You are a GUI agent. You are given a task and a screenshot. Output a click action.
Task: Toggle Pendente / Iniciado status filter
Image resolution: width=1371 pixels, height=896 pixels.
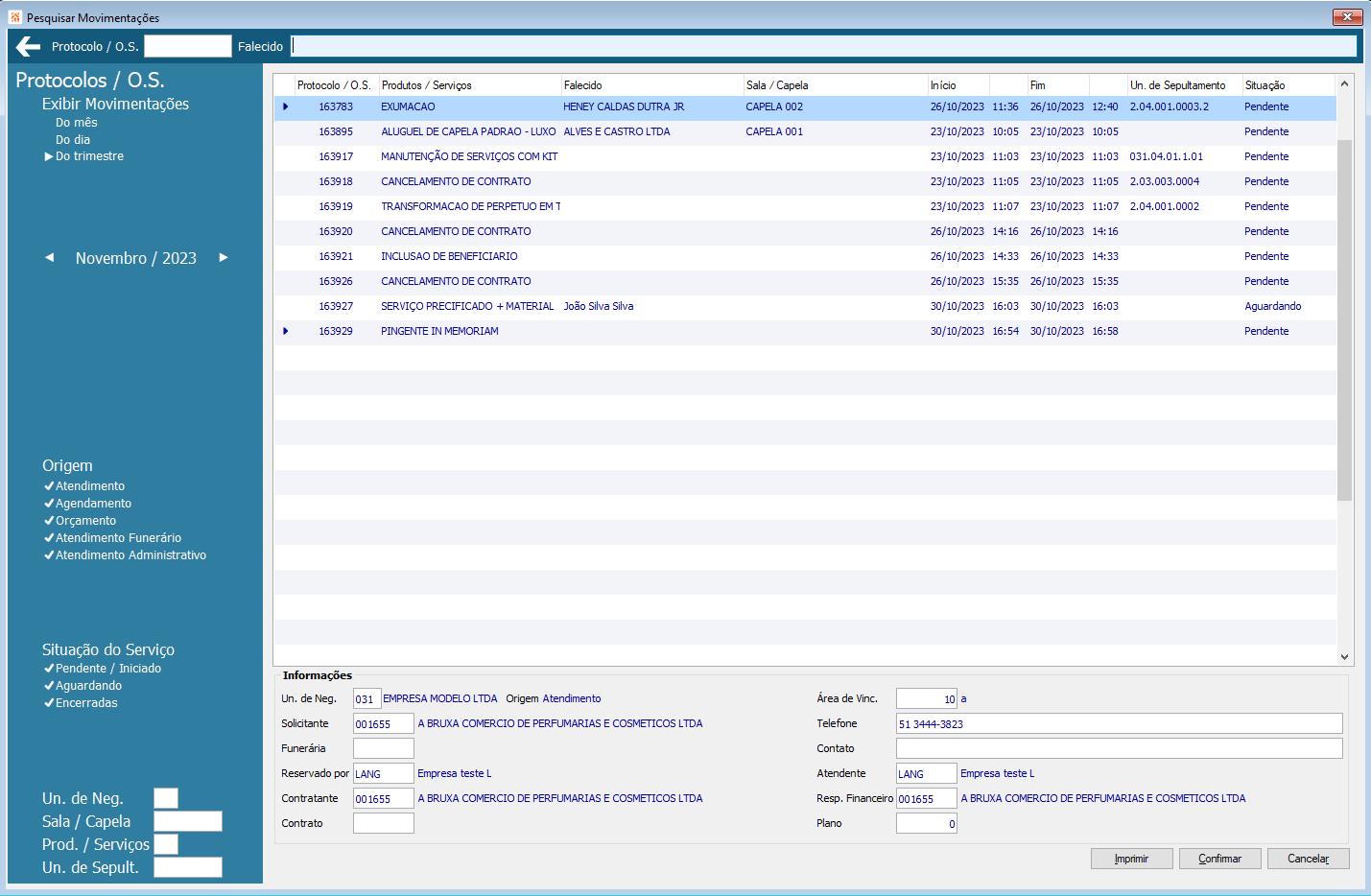(x=103, y=669)
